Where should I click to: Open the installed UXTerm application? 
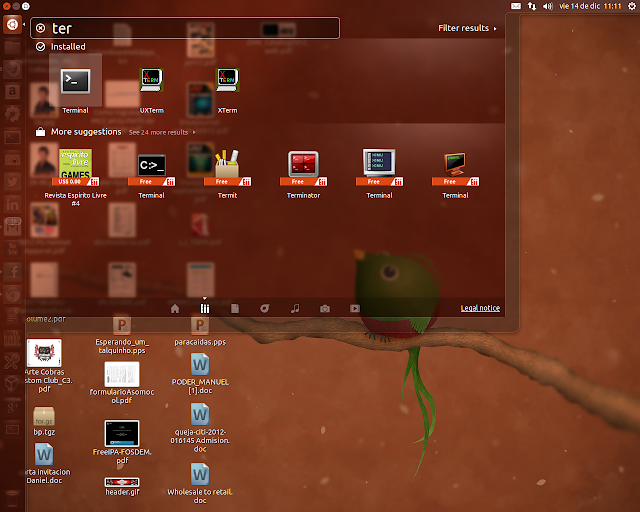pos(151,80)
